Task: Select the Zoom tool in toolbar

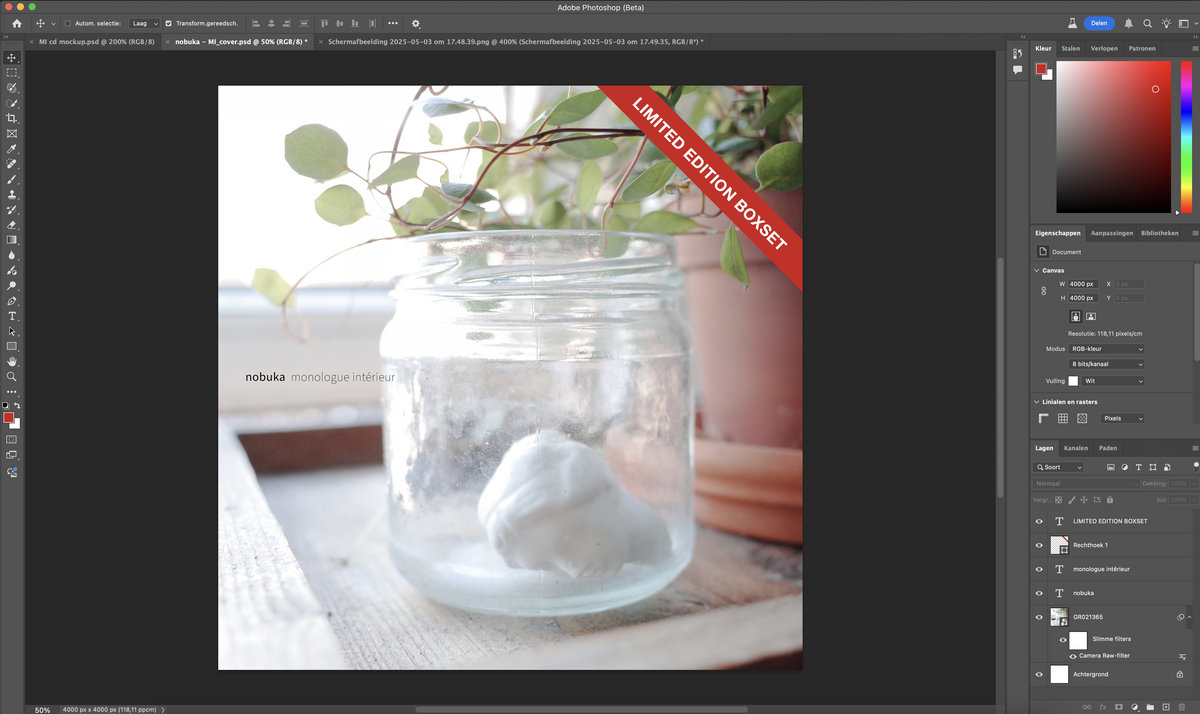Action: (x=12, y=377)
